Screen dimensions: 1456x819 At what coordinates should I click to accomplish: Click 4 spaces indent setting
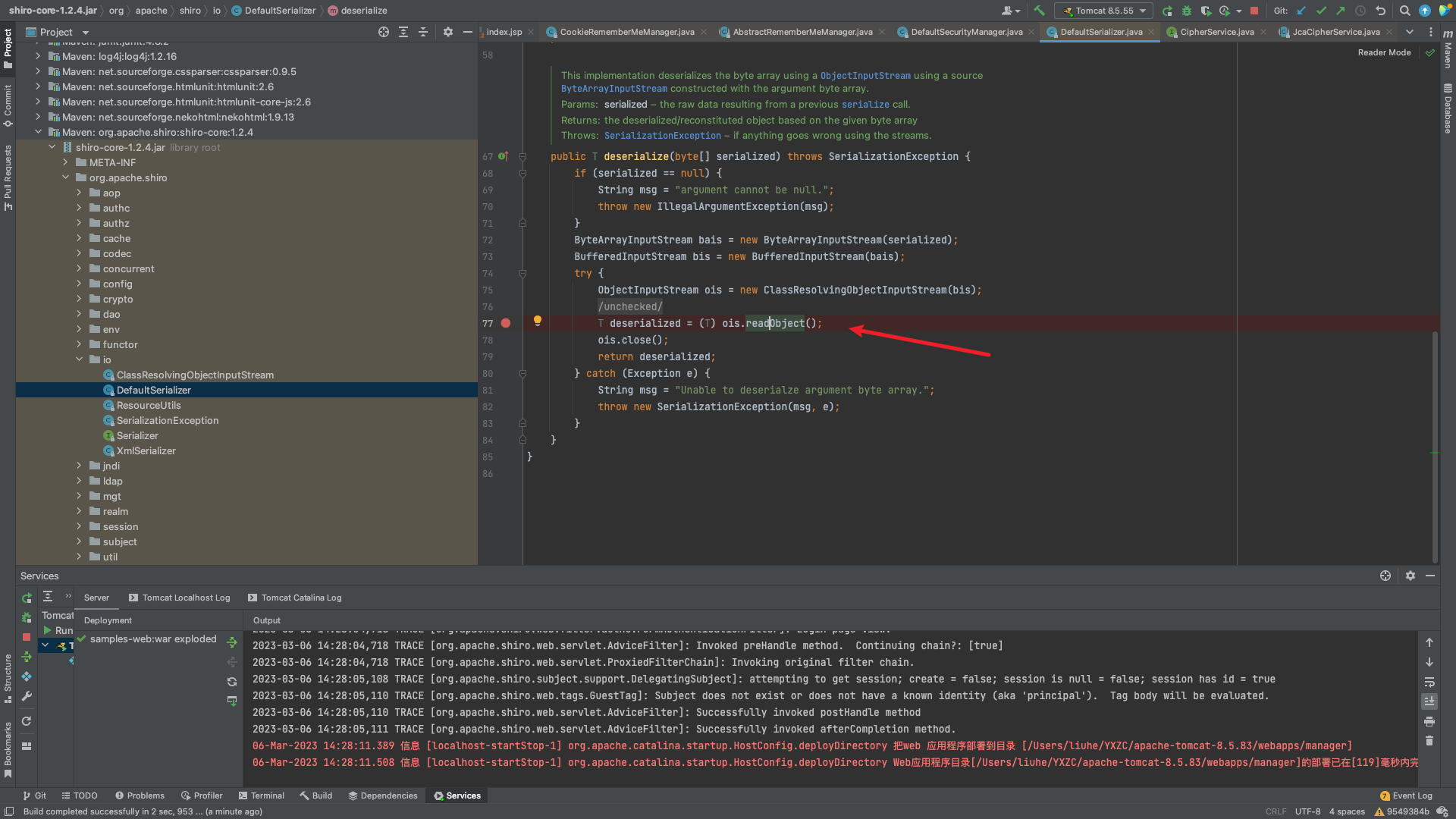point(1347,811)
